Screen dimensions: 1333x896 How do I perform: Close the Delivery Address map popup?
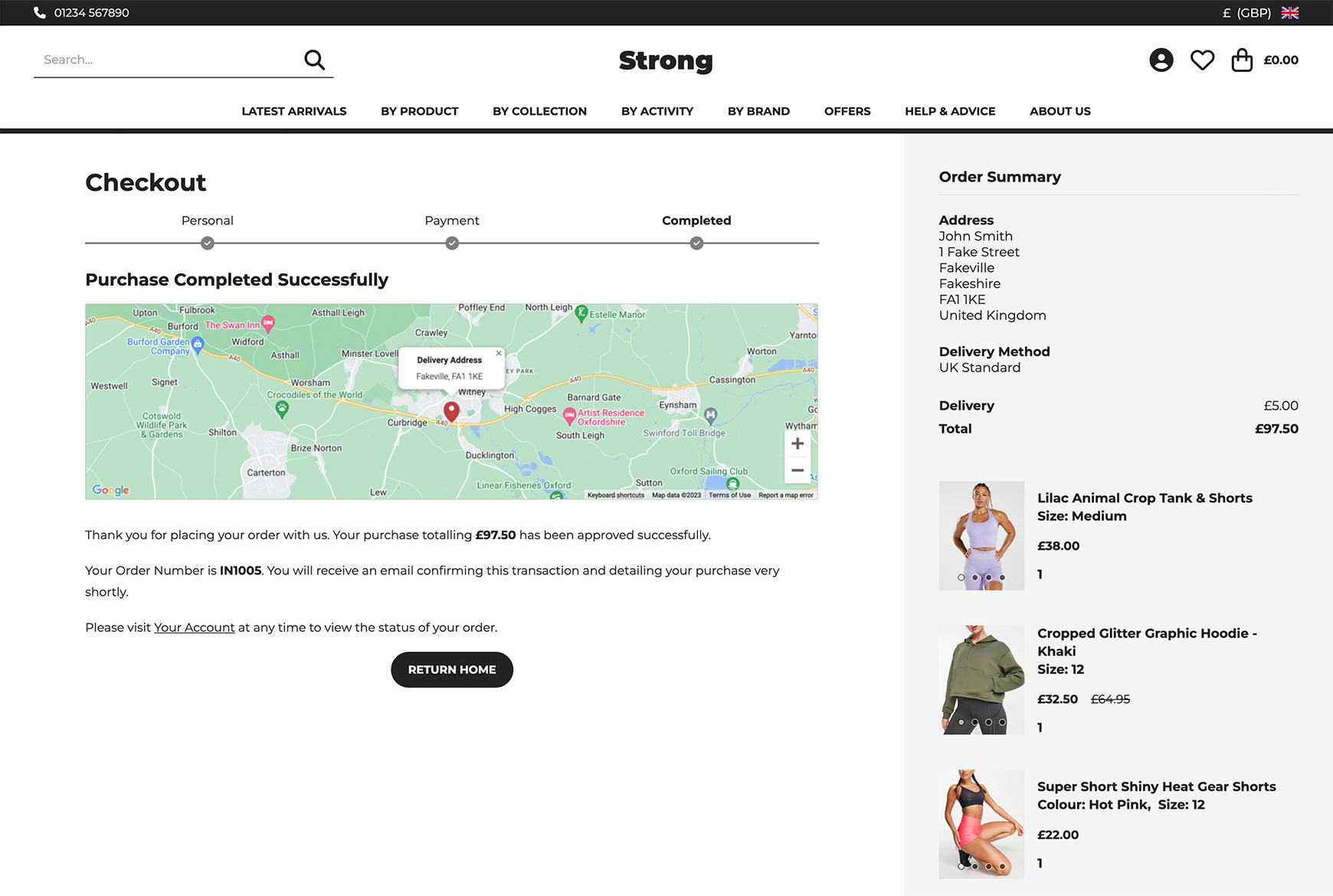coord(499,353)
